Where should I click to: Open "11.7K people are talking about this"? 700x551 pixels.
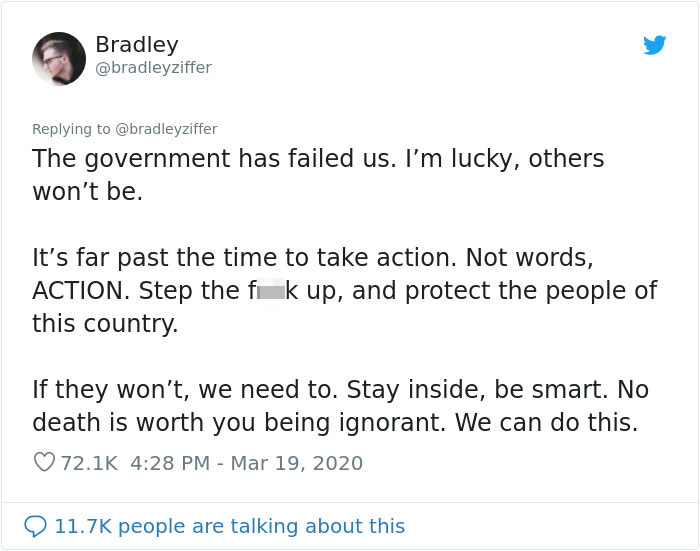[x=229, y=526]
